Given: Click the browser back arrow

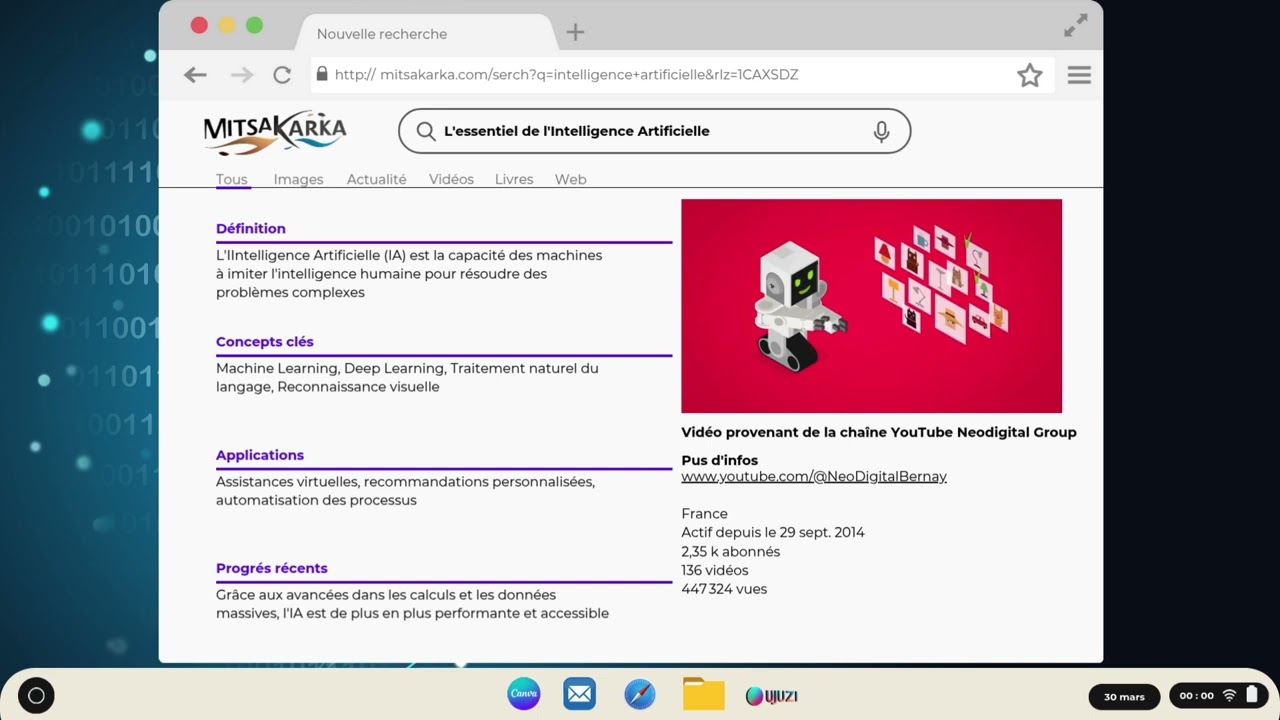Looking at the screenshot, I should 195,75.
